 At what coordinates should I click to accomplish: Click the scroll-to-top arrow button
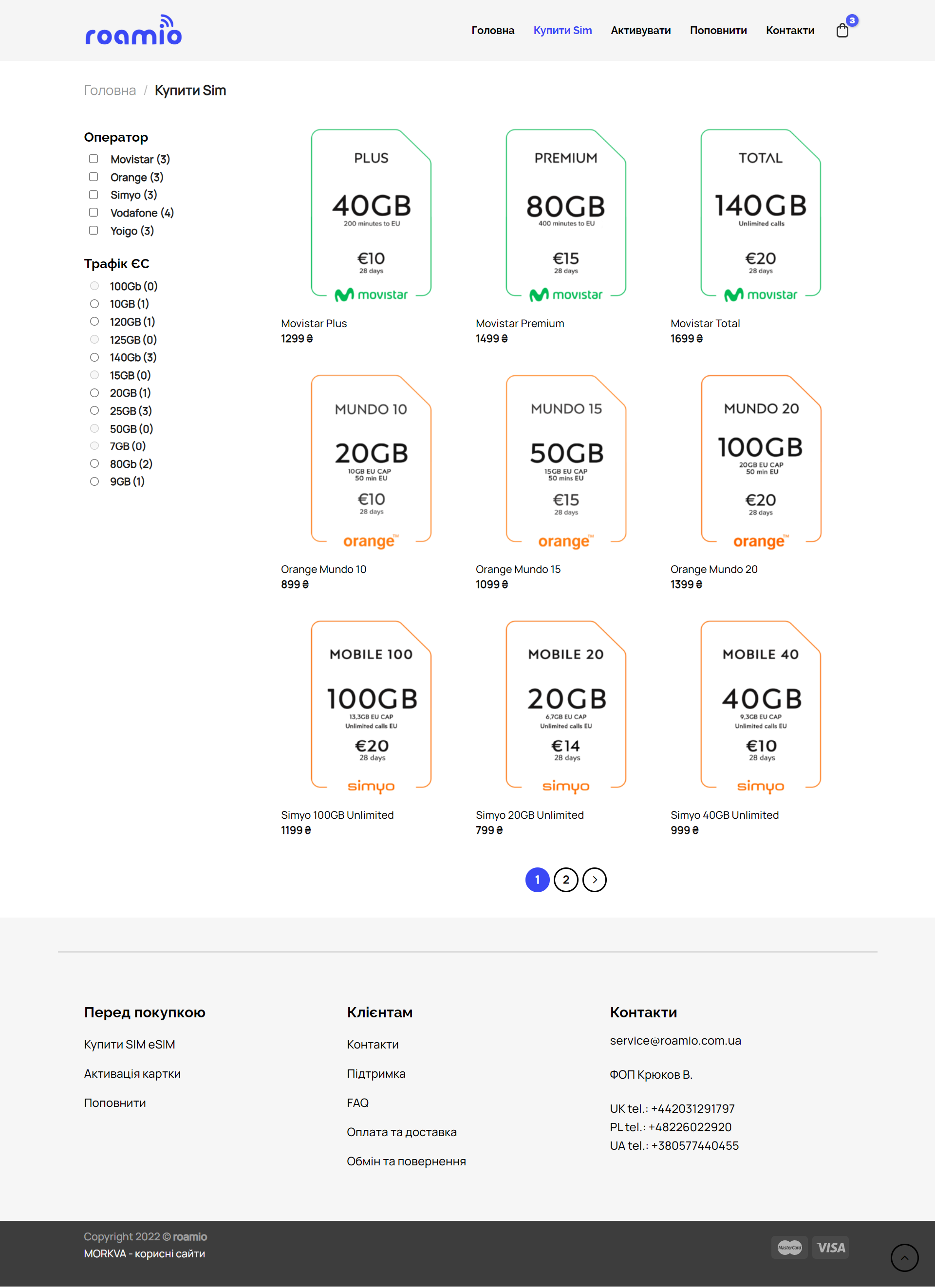[x=904, y=1257]
